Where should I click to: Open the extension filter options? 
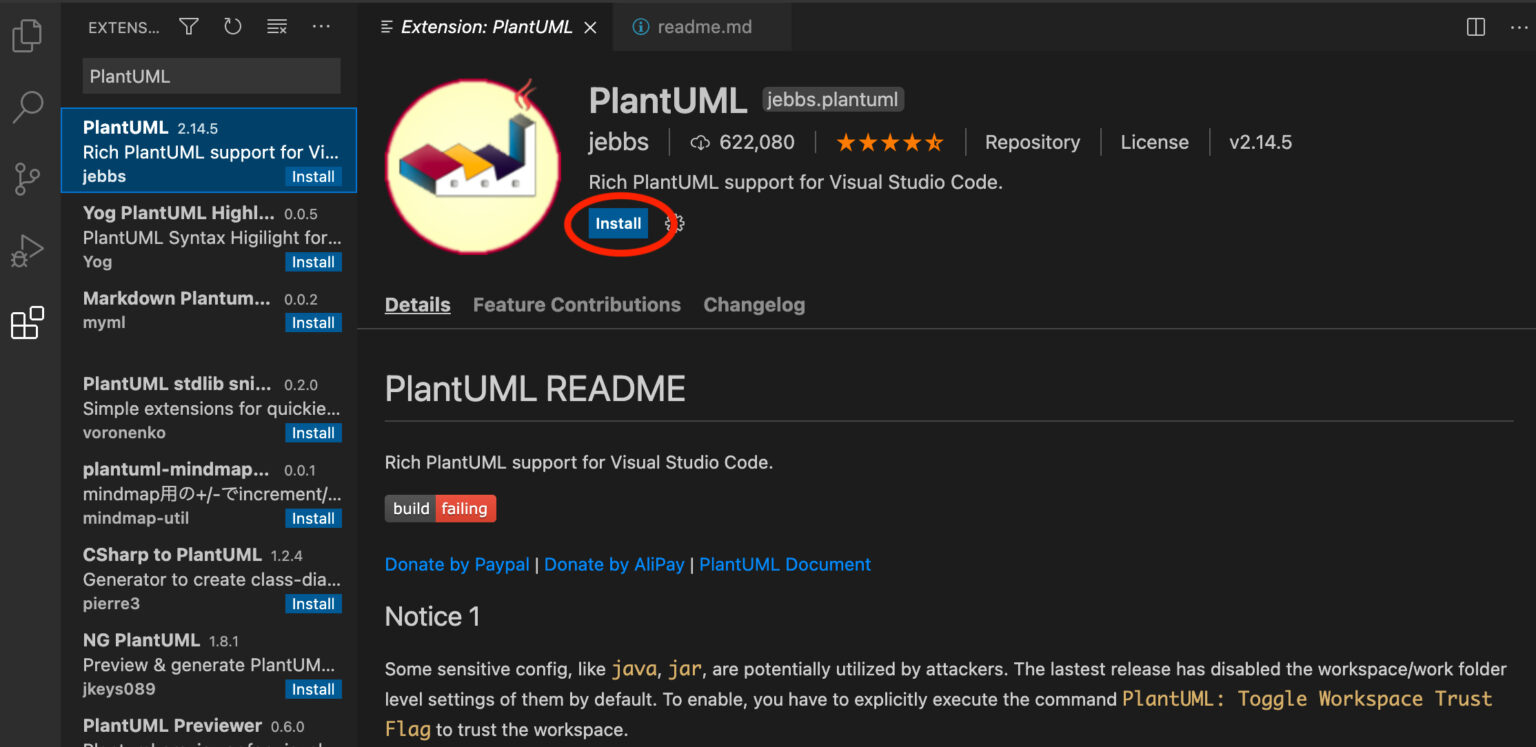click(188, 27)
